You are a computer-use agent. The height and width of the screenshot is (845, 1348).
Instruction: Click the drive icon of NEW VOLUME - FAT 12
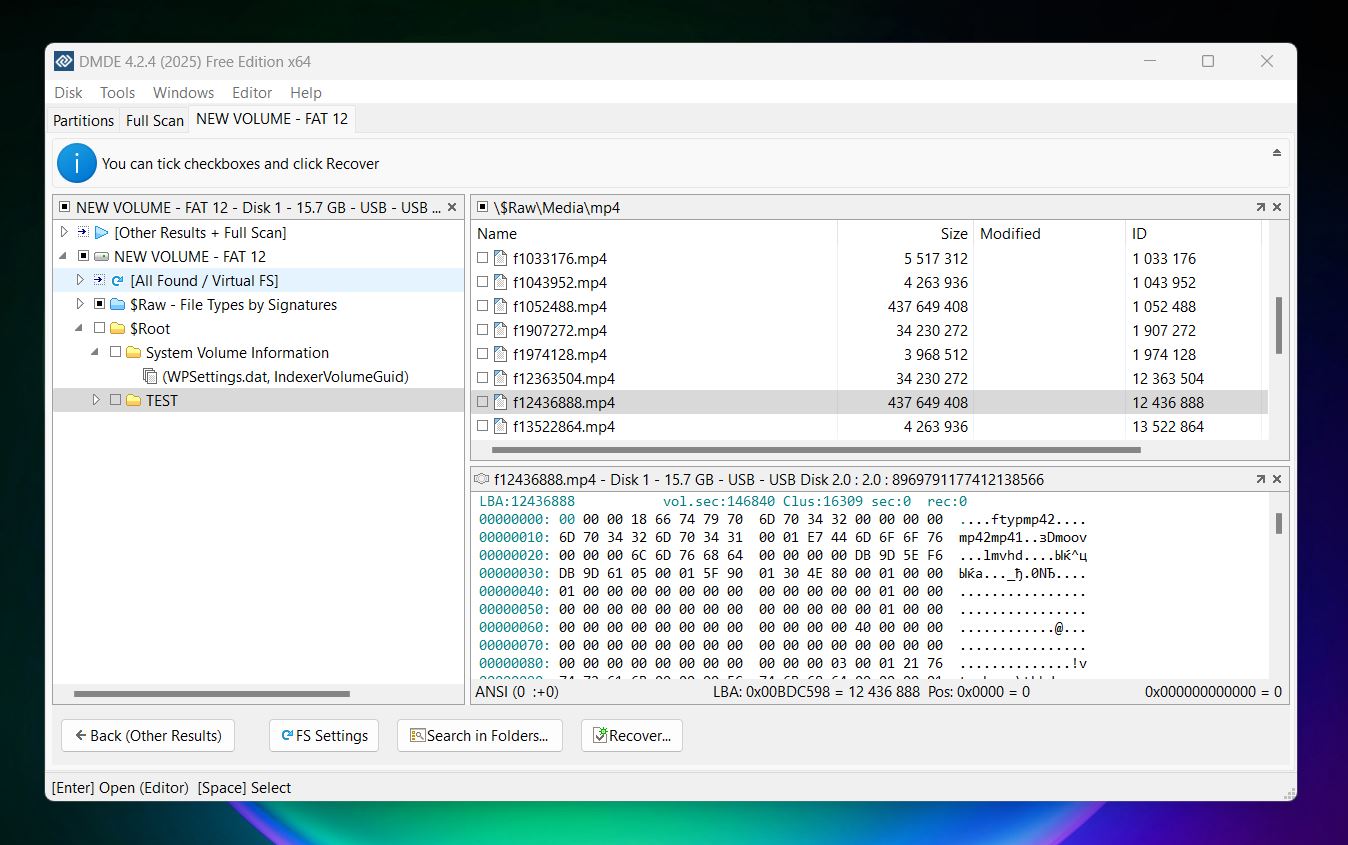(x=101, y=257)
